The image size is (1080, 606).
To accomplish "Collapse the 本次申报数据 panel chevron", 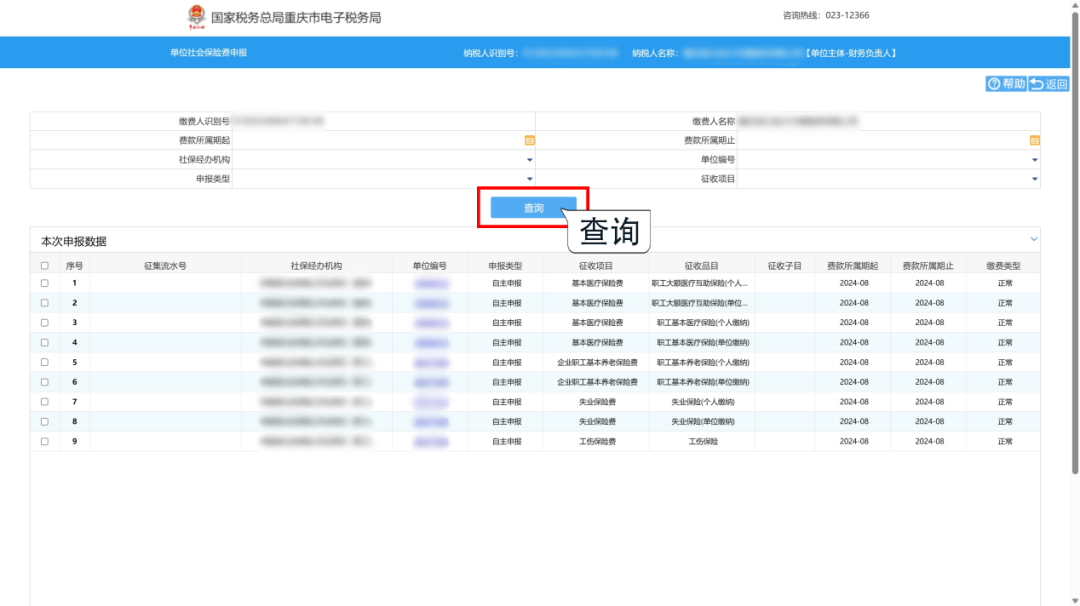I will tap(1033, 239).
